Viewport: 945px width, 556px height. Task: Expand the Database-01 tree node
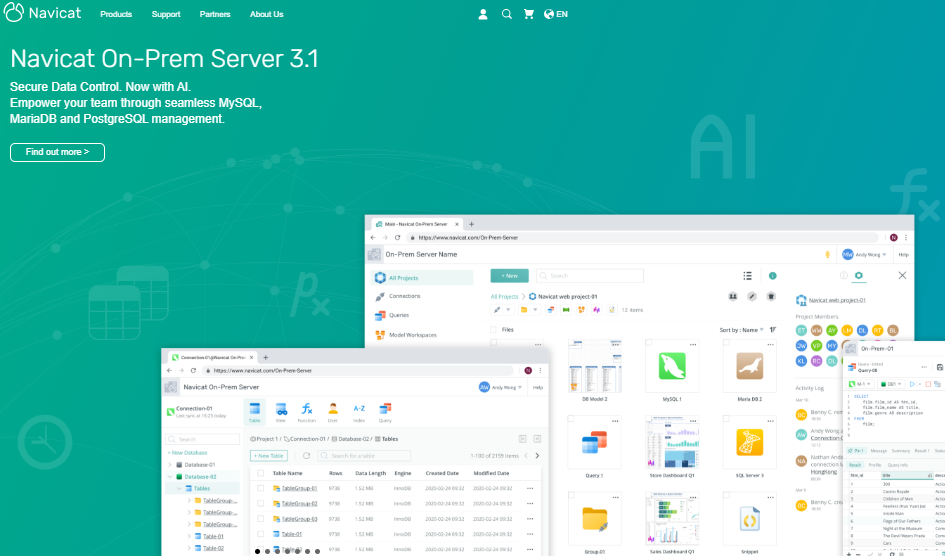[170, 464]
